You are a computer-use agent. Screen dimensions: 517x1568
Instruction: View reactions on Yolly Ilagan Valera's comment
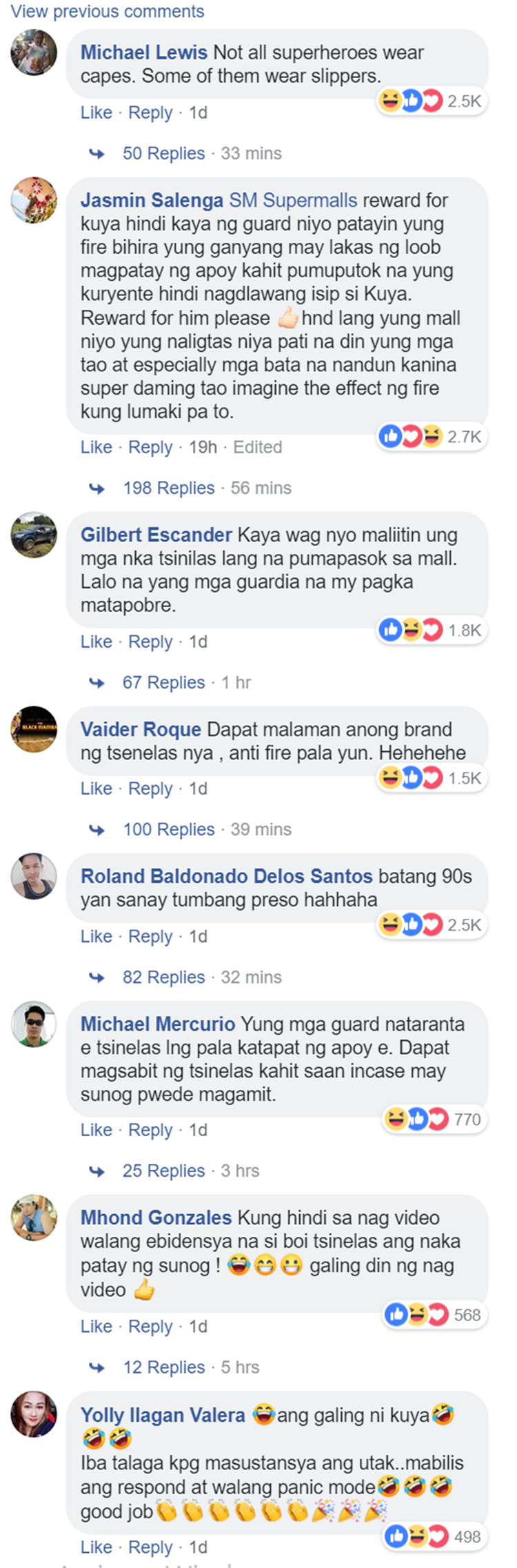pyautogui.click(x=416, y=1536)
